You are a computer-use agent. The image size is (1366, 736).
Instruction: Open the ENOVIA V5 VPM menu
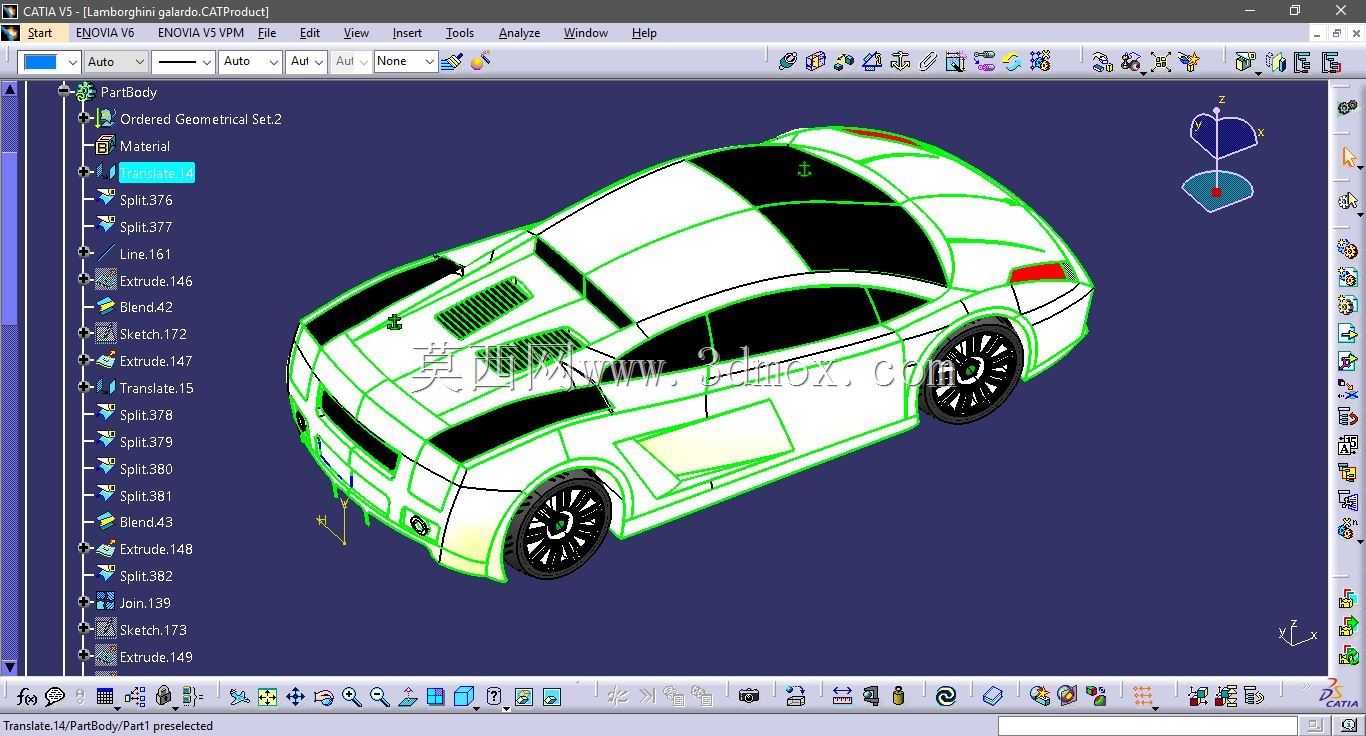coord(201,33)
